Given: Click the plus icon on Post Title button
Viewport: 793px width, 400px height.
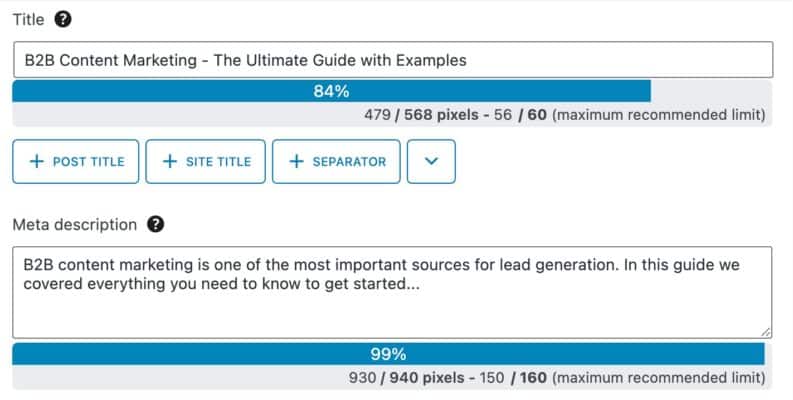Looking at the screenshot, I should [x=36, y=161].
